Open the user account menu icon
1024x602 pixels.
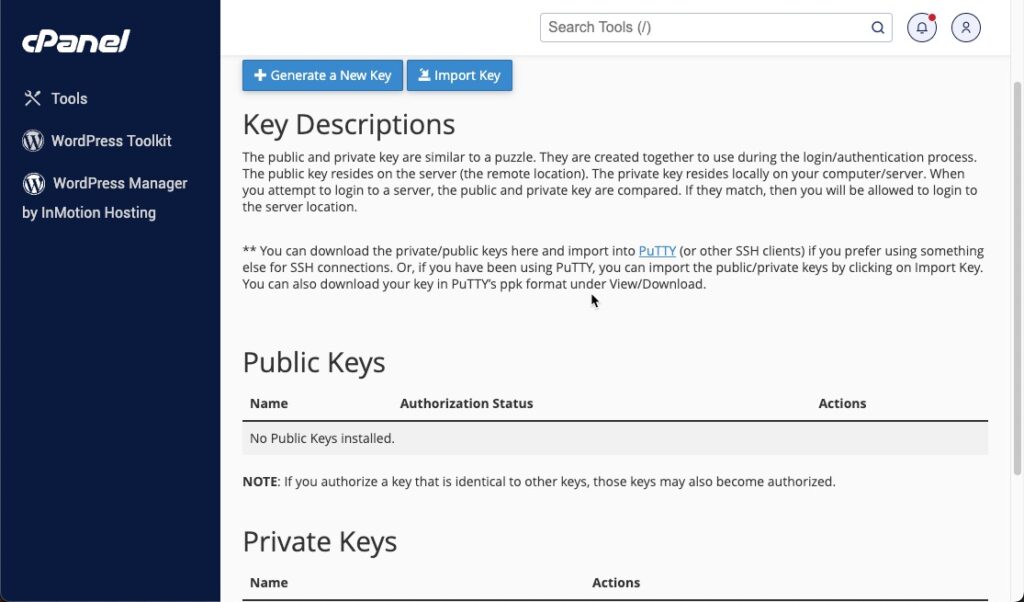click(965, 28)
